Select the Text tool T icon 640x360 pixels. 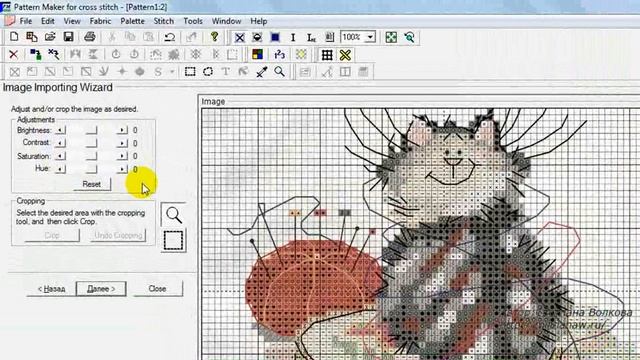coord(225,72)
